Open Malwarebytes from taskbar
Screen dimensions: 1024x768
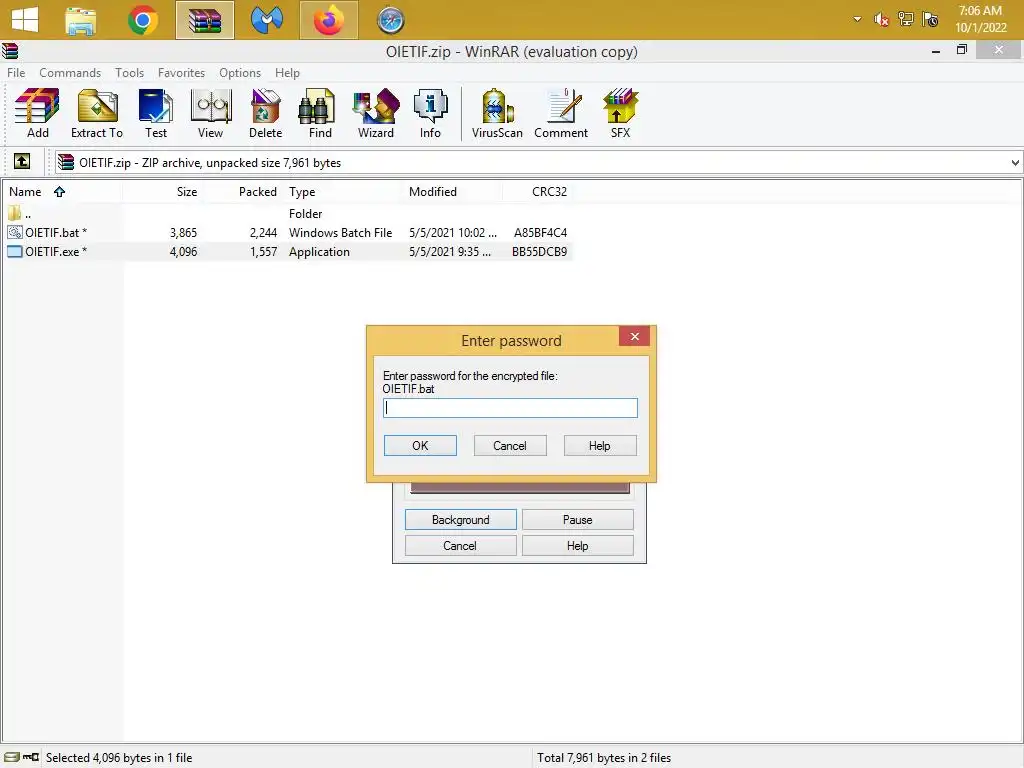click(x=266, y=20)
